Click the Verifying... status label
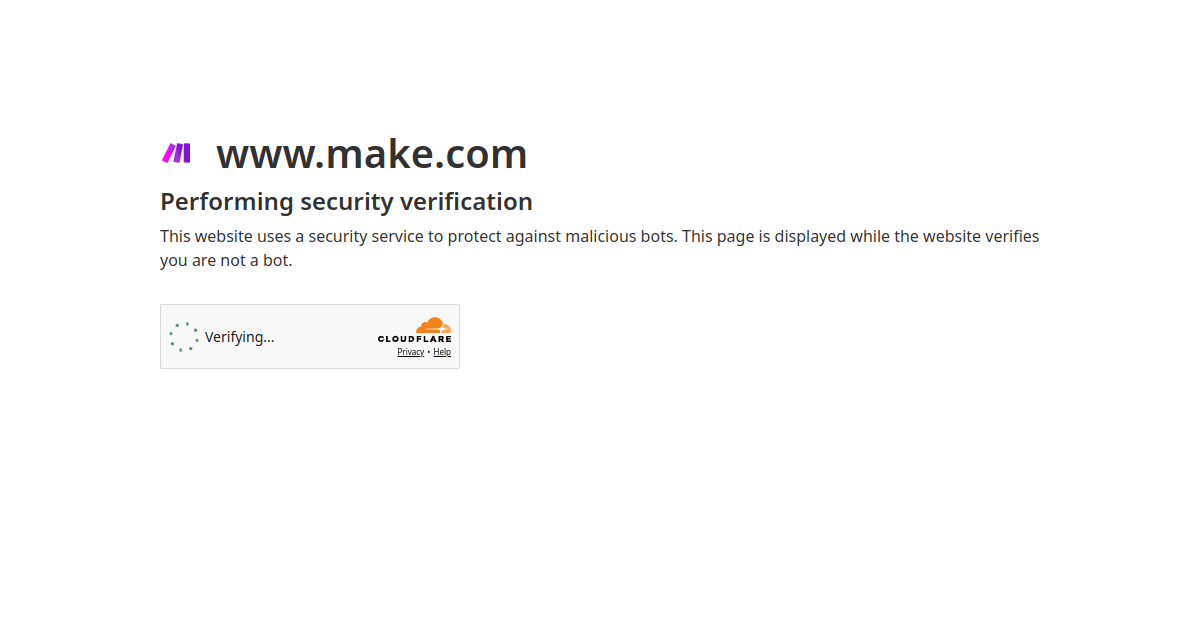The height and width of the screenshot is (630, 1200). pyautogui.click(x=240, y=337)
